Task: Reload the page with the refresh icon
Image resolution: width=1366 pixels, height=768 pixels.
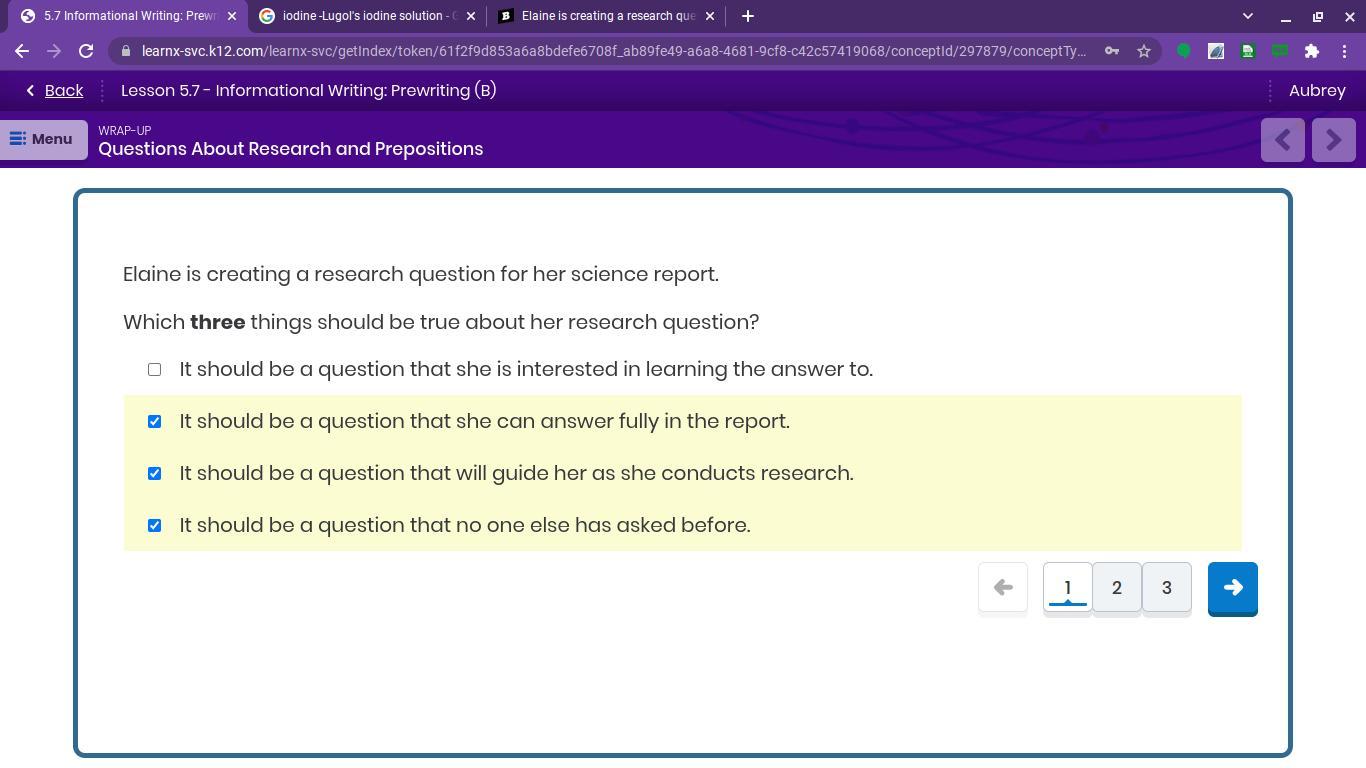Action: click(86, 51)
